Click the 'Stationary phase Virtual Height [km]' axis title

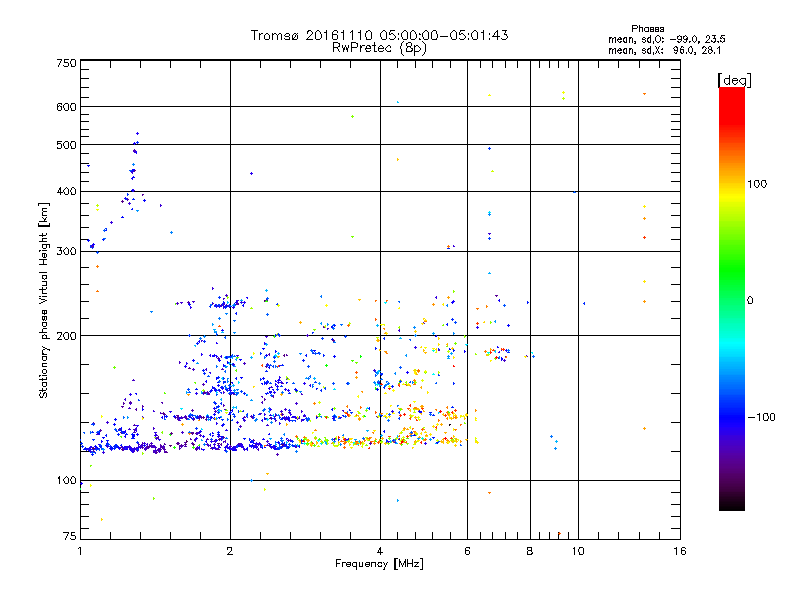tap(44, 300)
